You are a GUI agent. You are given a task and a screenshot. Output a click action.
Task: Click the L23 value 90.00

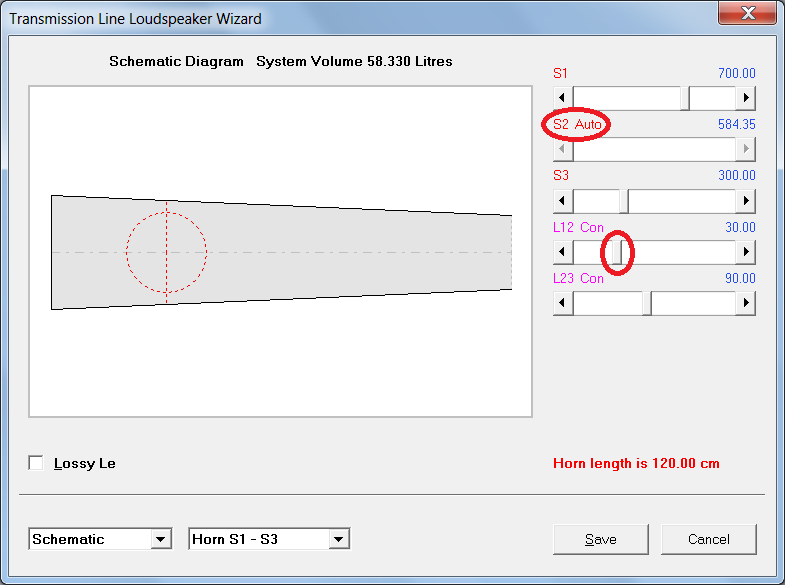pyautogui.click(x=740, y=278)
